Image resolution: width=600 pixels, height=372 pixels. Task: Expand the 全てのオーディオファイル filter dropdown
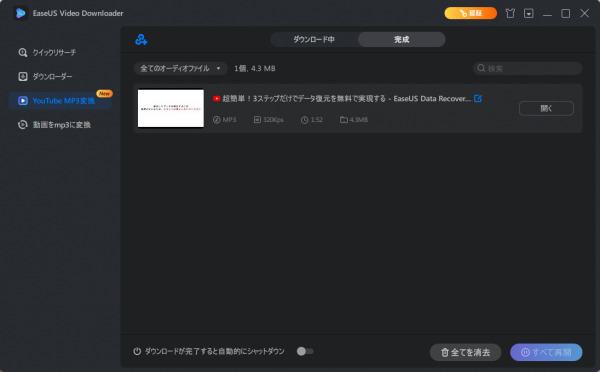coord(180,69)
